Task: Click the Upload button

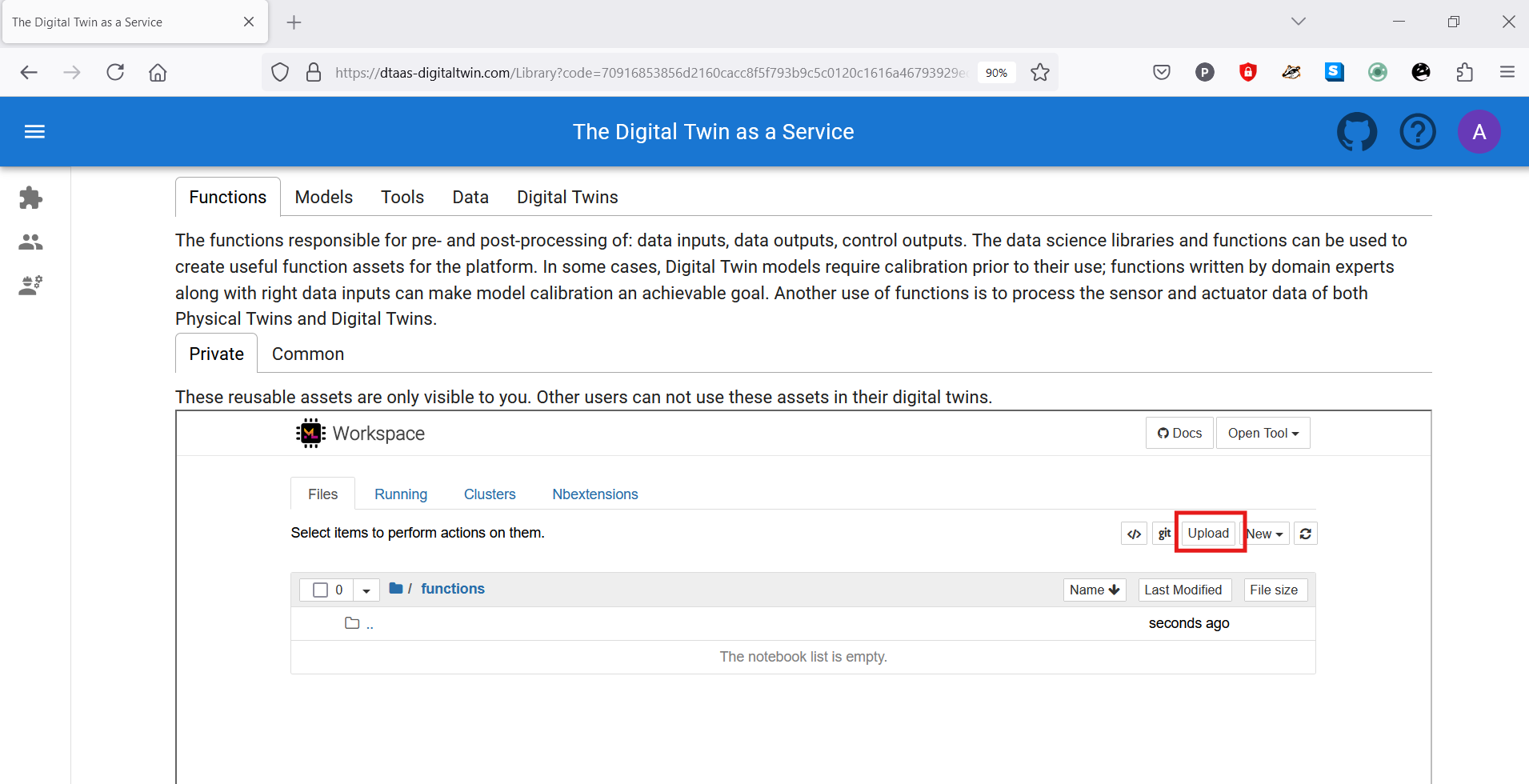Action: (1207, 534)
